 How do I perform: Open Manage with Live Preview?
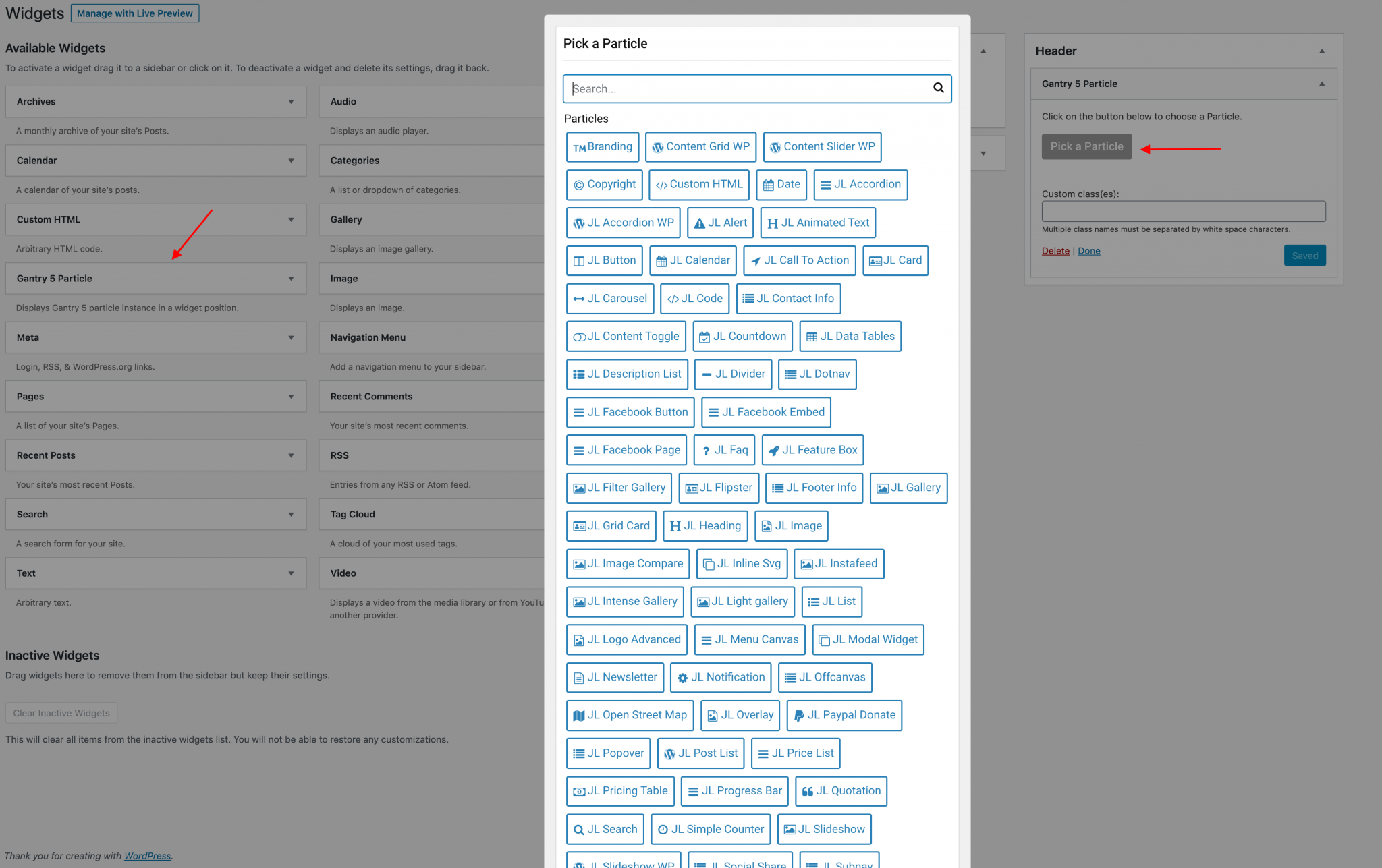[x=134, y=13]
